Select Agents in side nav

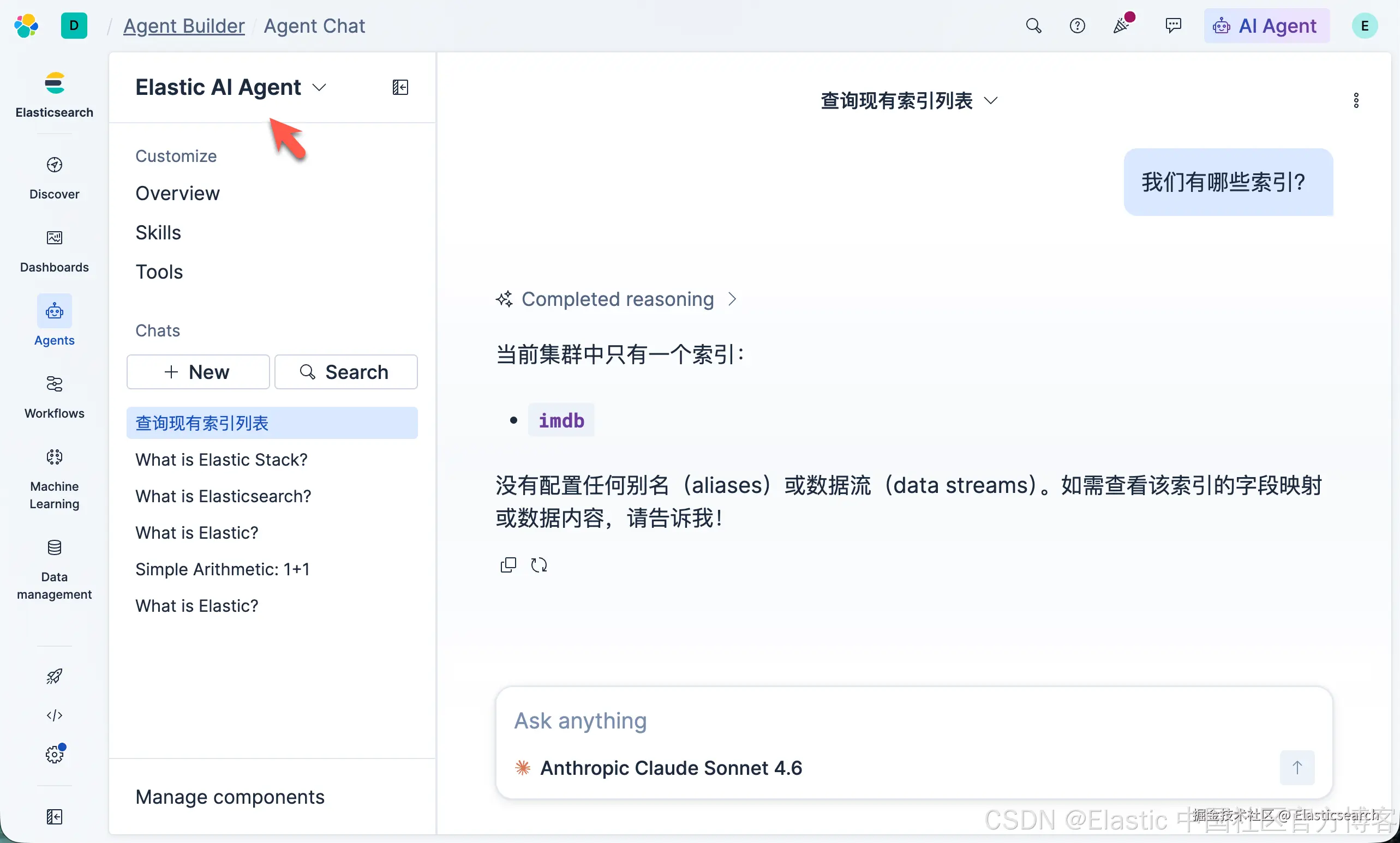point(55,321)
